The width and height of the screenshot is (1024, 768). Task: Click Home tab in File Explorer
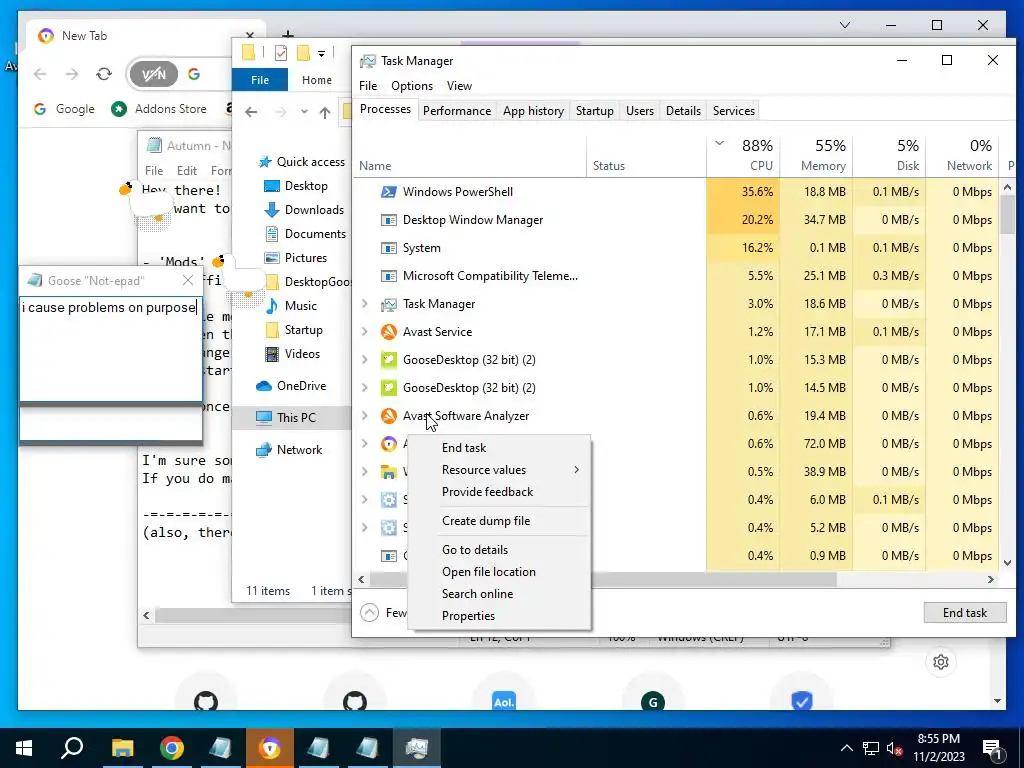(317, 80)
